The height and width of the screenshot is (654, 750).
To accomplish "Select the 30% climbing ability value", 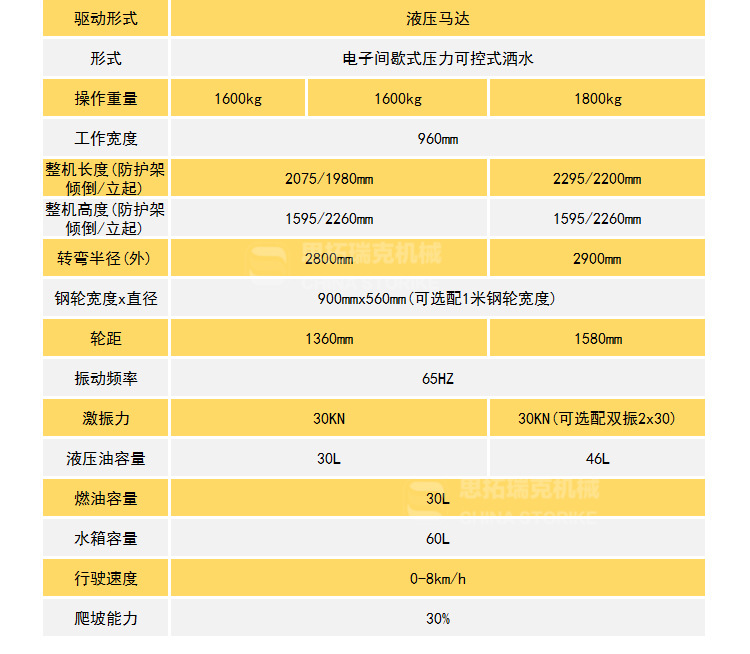I will (437, 619).
